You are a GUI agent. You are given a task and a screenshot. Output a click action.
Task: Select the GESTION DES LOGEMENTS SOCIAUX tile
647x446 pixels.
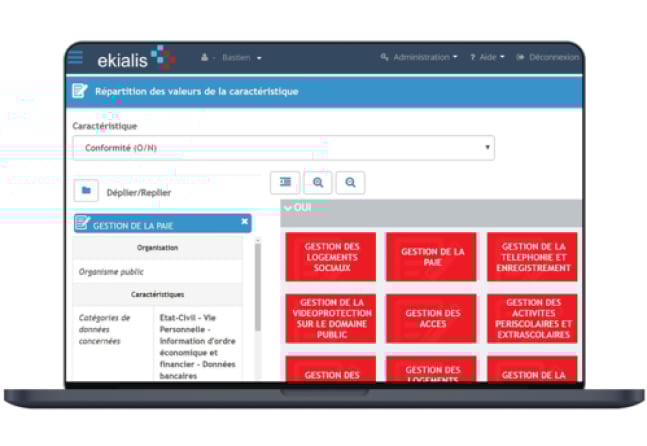[331, 257]
